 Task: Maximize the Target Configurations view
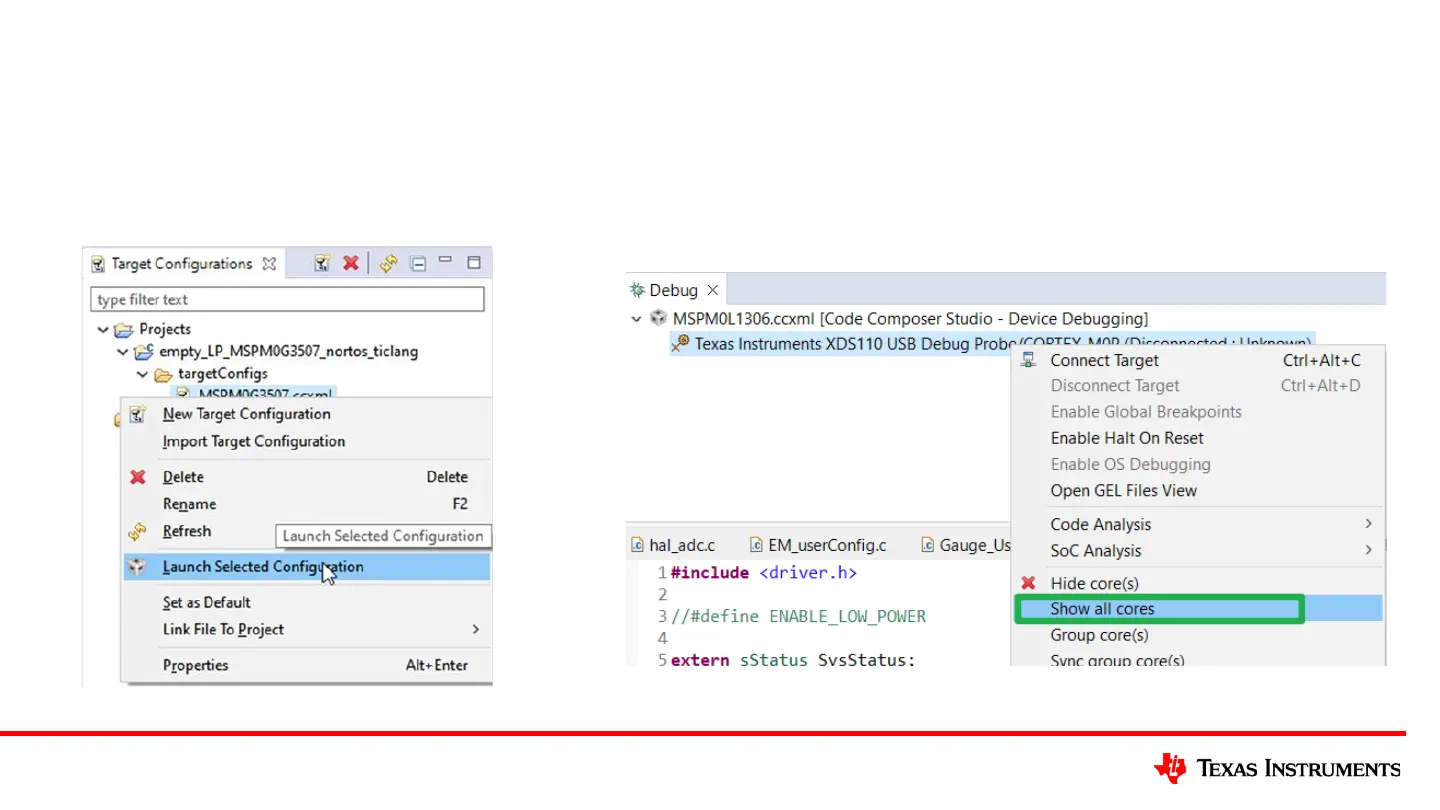point(474,263)
